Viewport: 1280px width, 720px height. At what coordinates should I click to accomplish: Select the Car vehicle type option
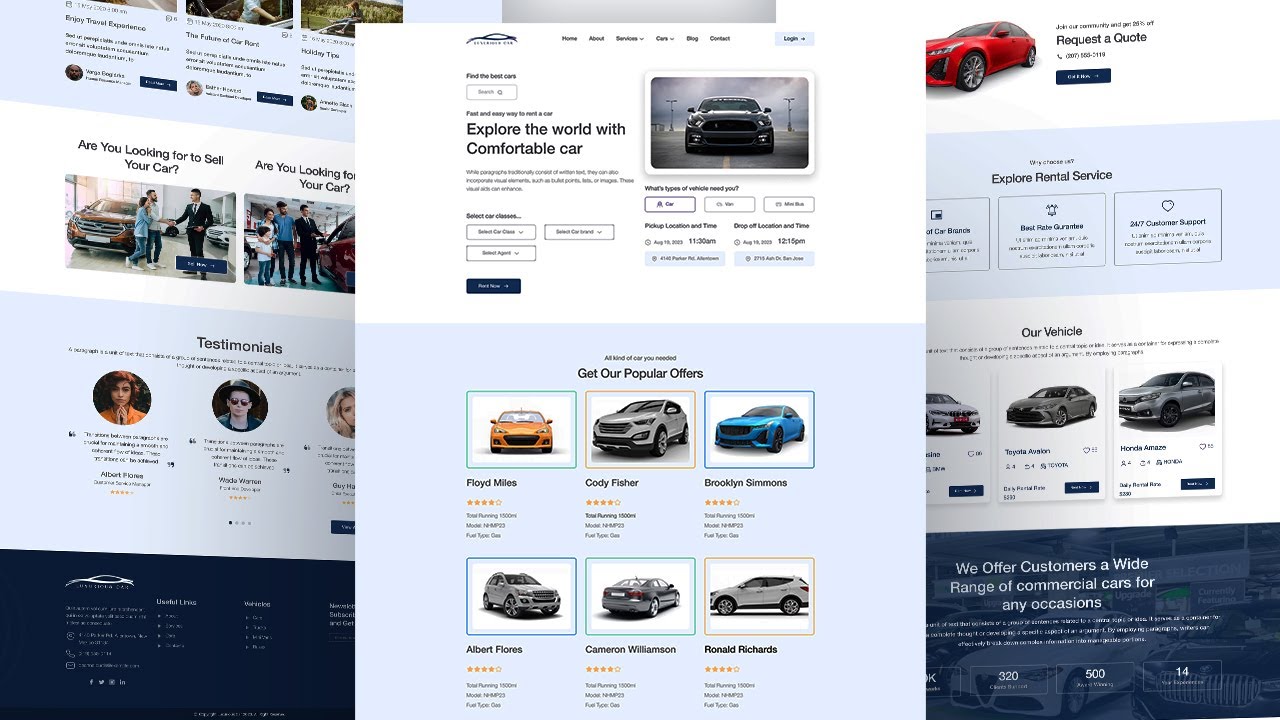670,204
